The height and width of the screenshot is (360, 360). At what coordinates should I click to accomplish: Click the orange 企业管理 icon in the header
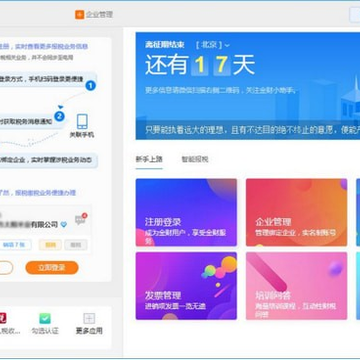(79, 15)
